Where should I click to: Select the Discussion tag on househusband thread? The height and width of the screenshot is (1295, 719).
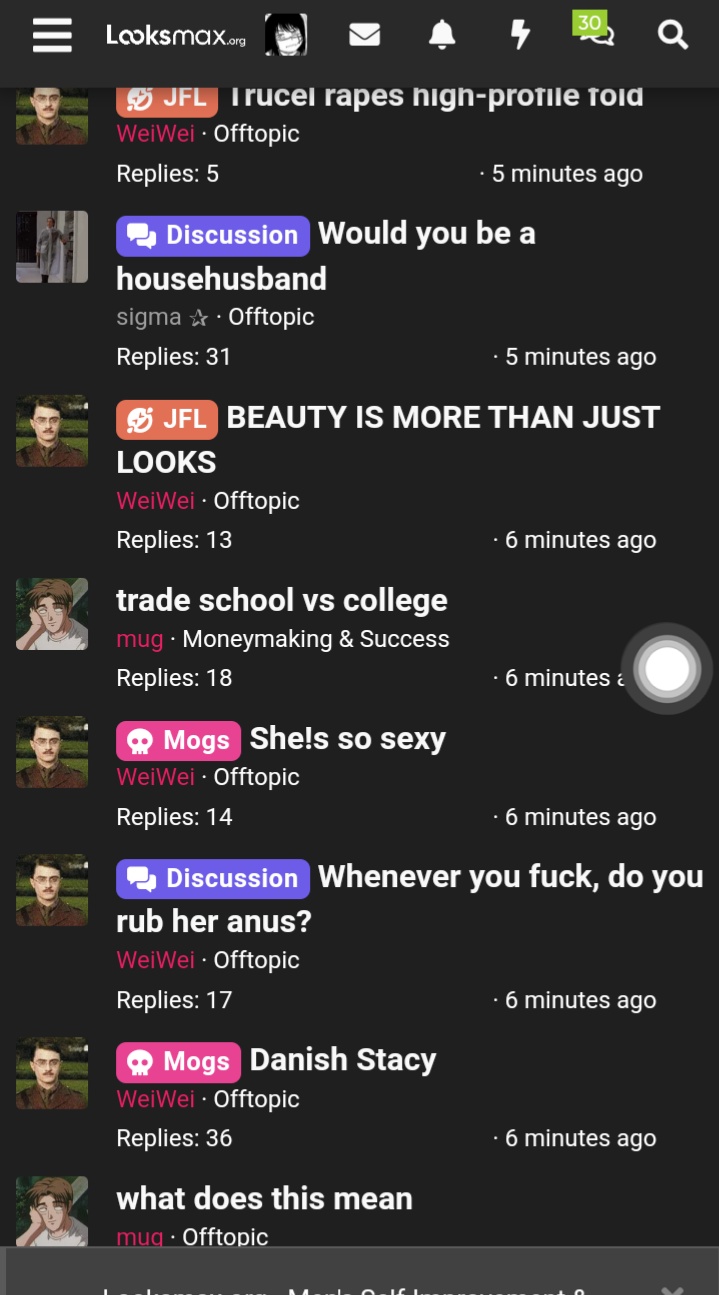[213, 235]
